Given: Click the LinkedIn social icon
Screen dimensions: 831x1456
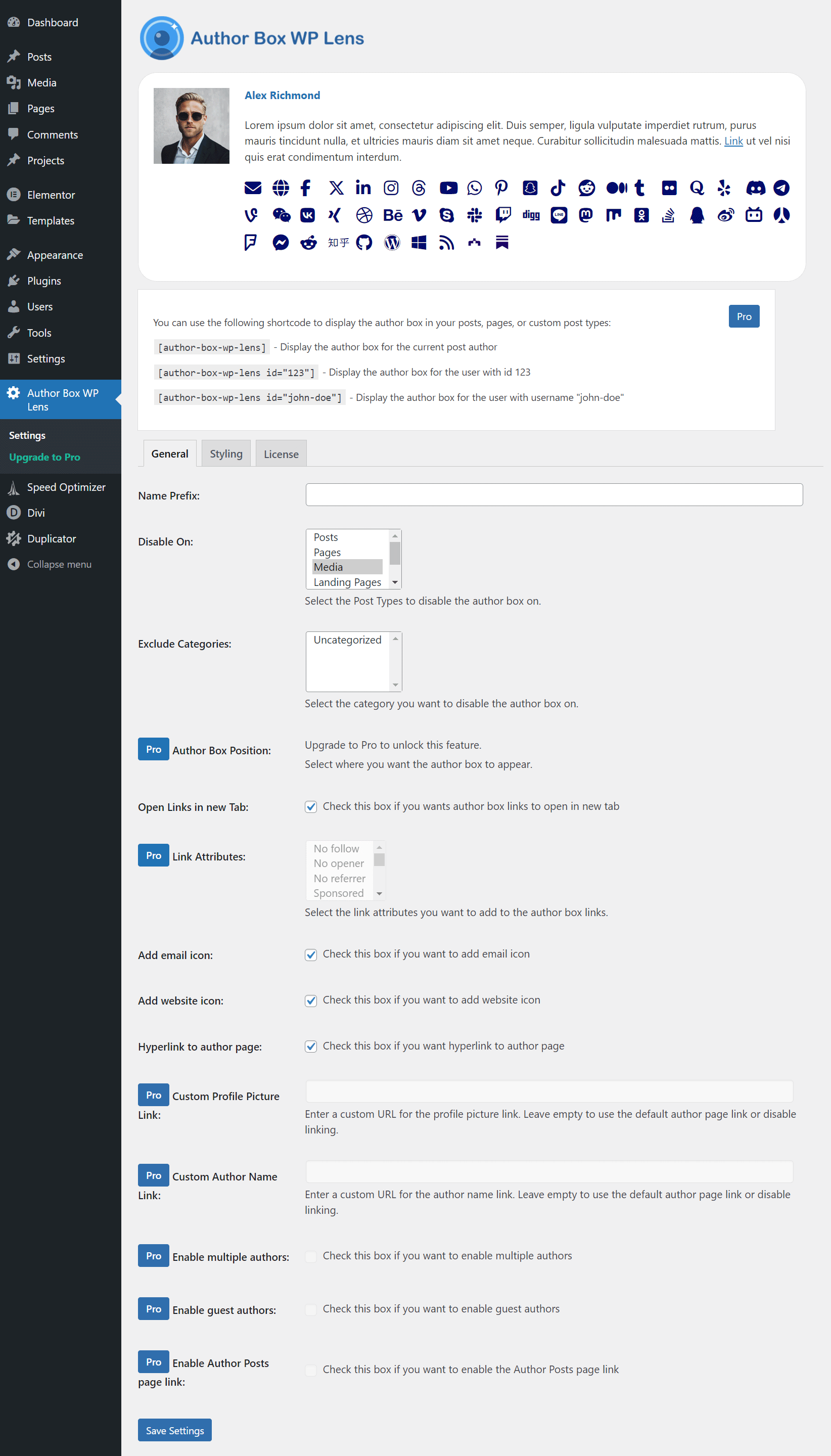Looking at the screenshot, I should coord(363,188).
